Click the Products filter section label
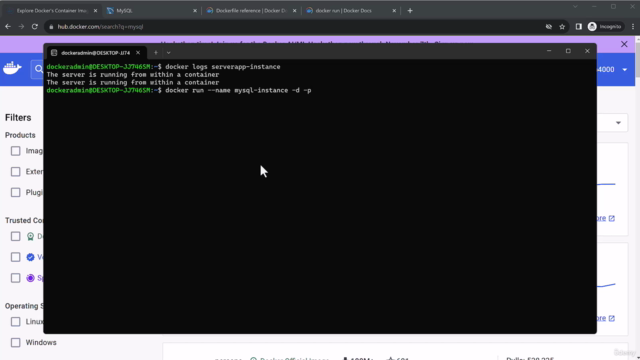 [x=20, y=135]
